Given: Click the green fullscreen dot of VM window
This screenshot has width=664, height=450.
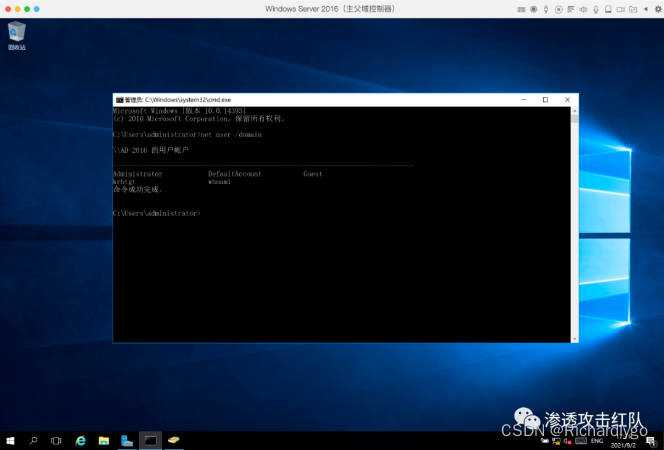Looking at the screenshot, I should pos(27,9).
